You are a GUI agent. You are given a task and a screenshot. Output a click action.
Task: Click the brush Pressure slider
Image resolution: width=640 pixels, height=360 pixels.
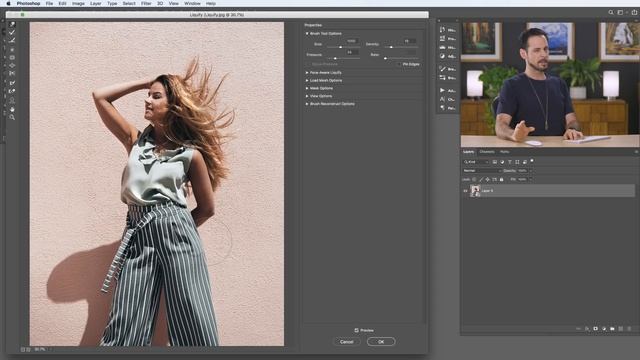coord(343,58)
